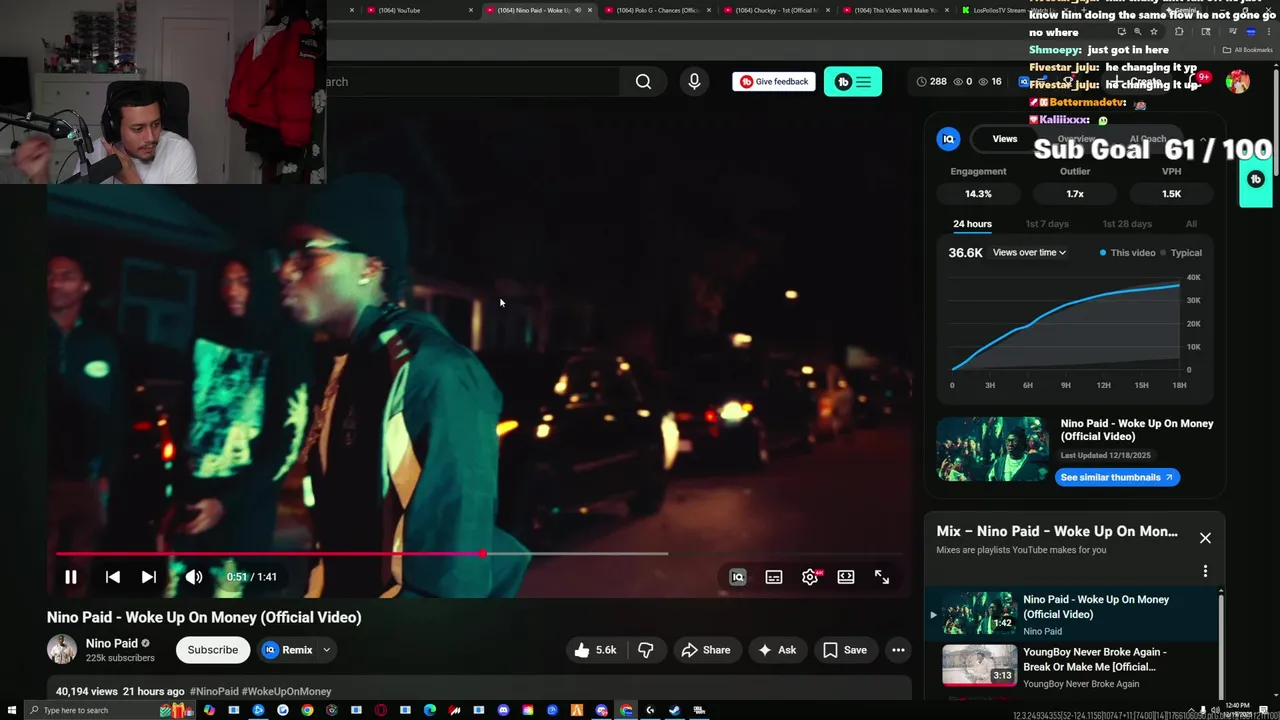Share the video
Image resolution: width=1280 pixels, height=720 pixels.
click(706, 650)
